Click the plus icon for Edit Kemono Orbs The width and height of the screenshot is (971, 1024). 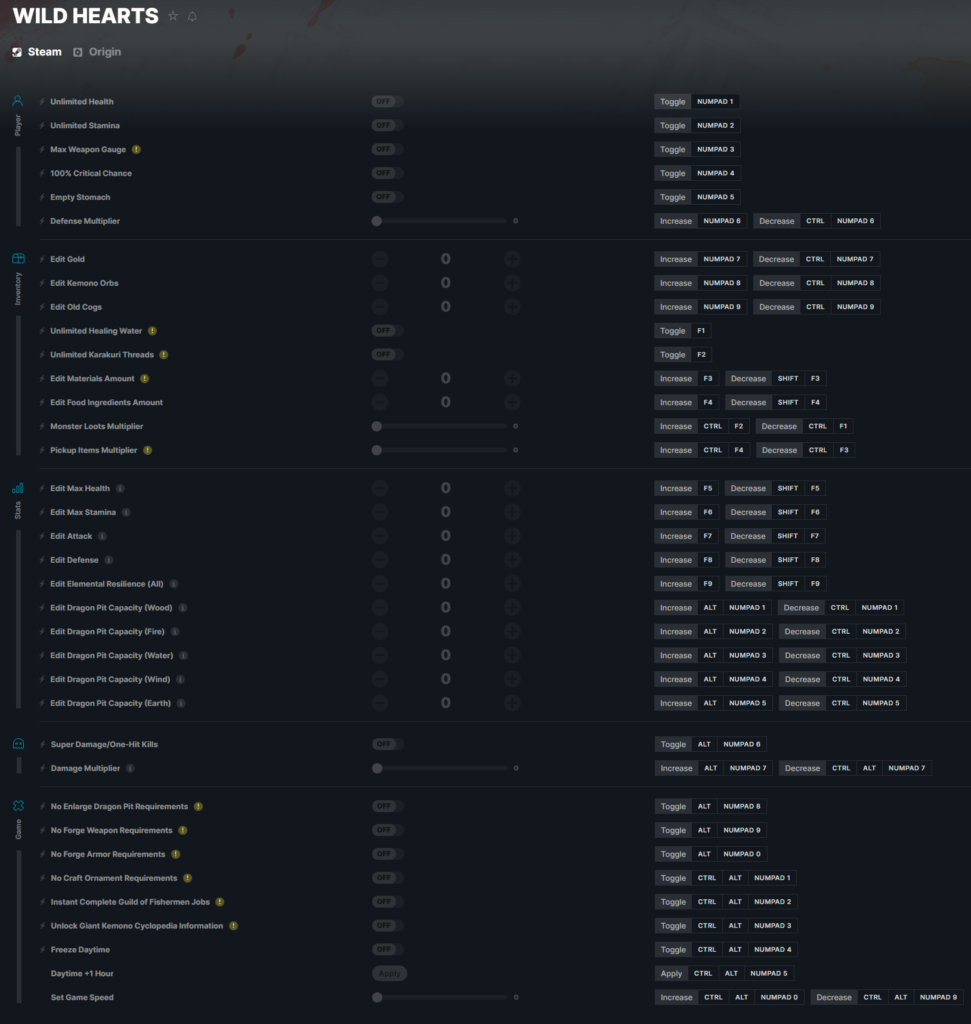(x=512, y=283)
